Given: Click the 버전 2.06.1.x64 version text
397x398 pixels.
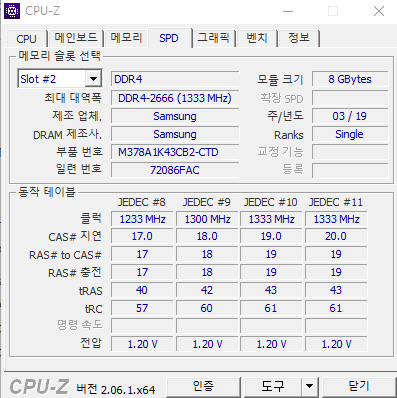Looking at the screenshot, I should (116, 389).
